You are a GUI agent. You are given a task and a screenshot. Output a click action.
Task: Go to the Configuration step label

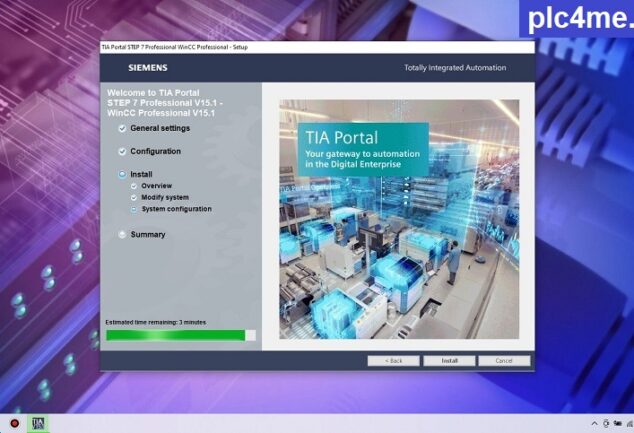point(155,152)
